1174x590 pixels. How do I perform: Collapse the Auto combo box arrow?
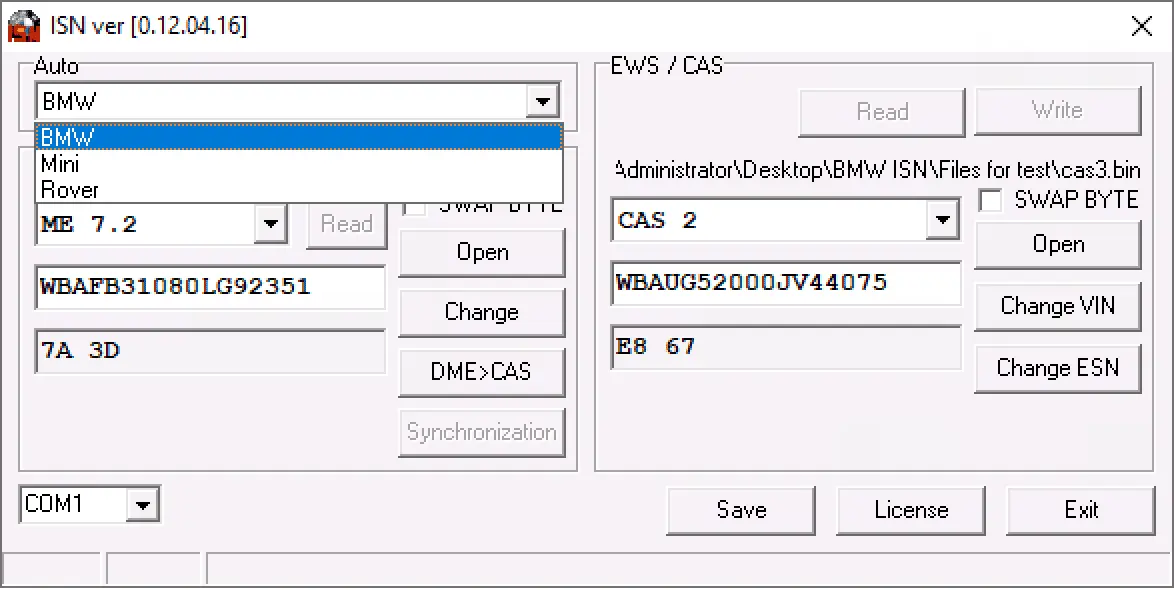tap(542, 101)
